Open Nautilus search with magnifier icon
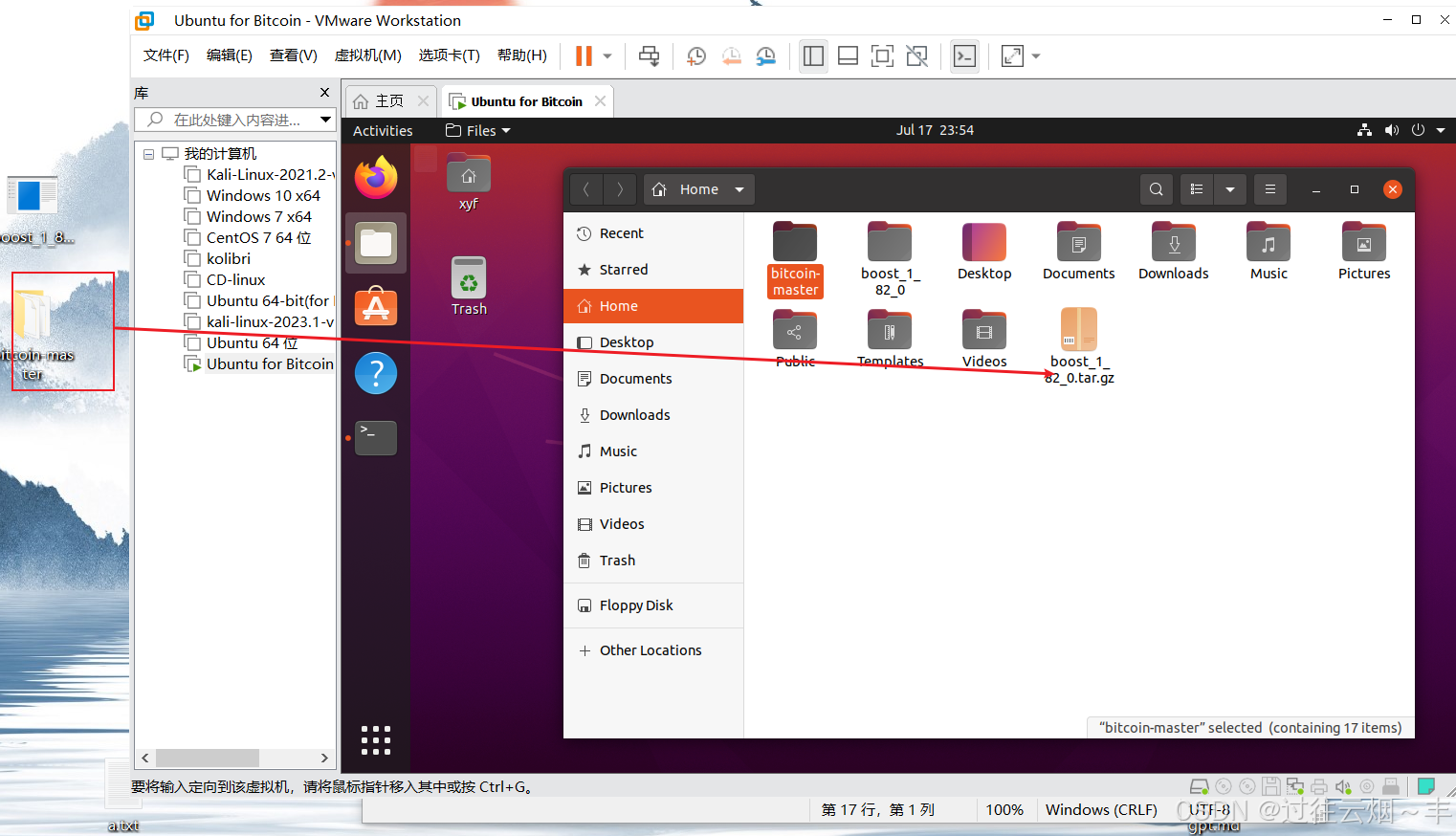The width and height of the screenshot is (1456, 836). (1156, 188)
